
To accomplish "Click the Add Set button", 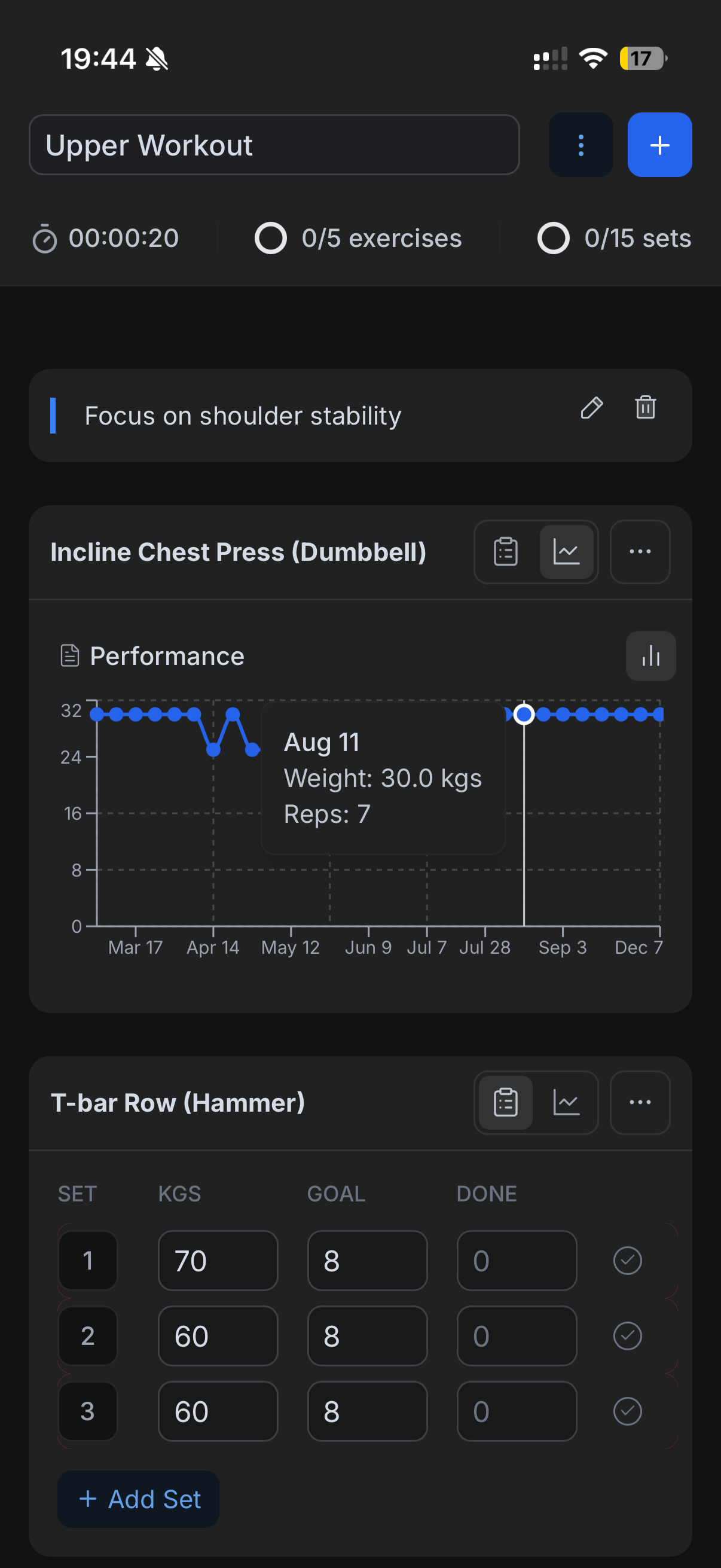I will point(139,1499).
